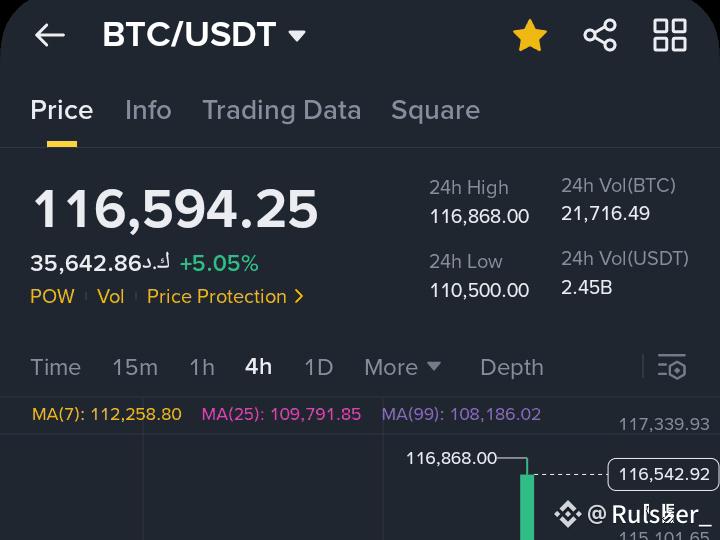This screenshot has height=540, width=720.
Task: Open the Square tab
Action: [435, 111]
